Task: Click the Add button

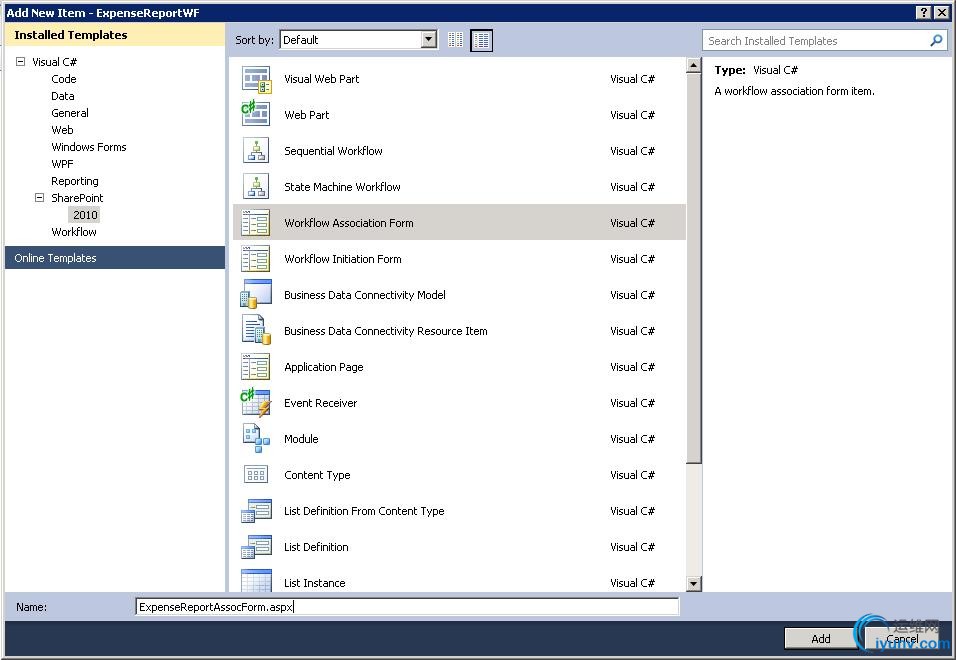Action: point(821,639)
